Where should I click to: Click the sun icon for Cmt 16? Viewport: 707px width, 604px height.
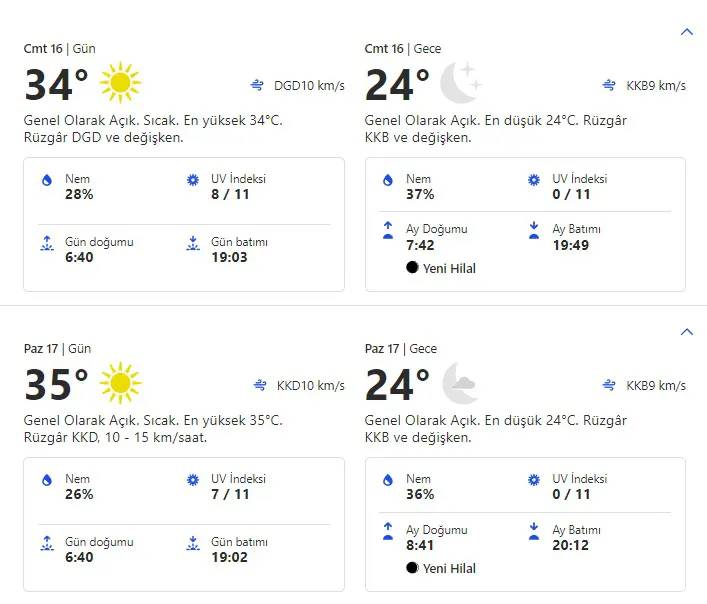[x=121, y=83]
